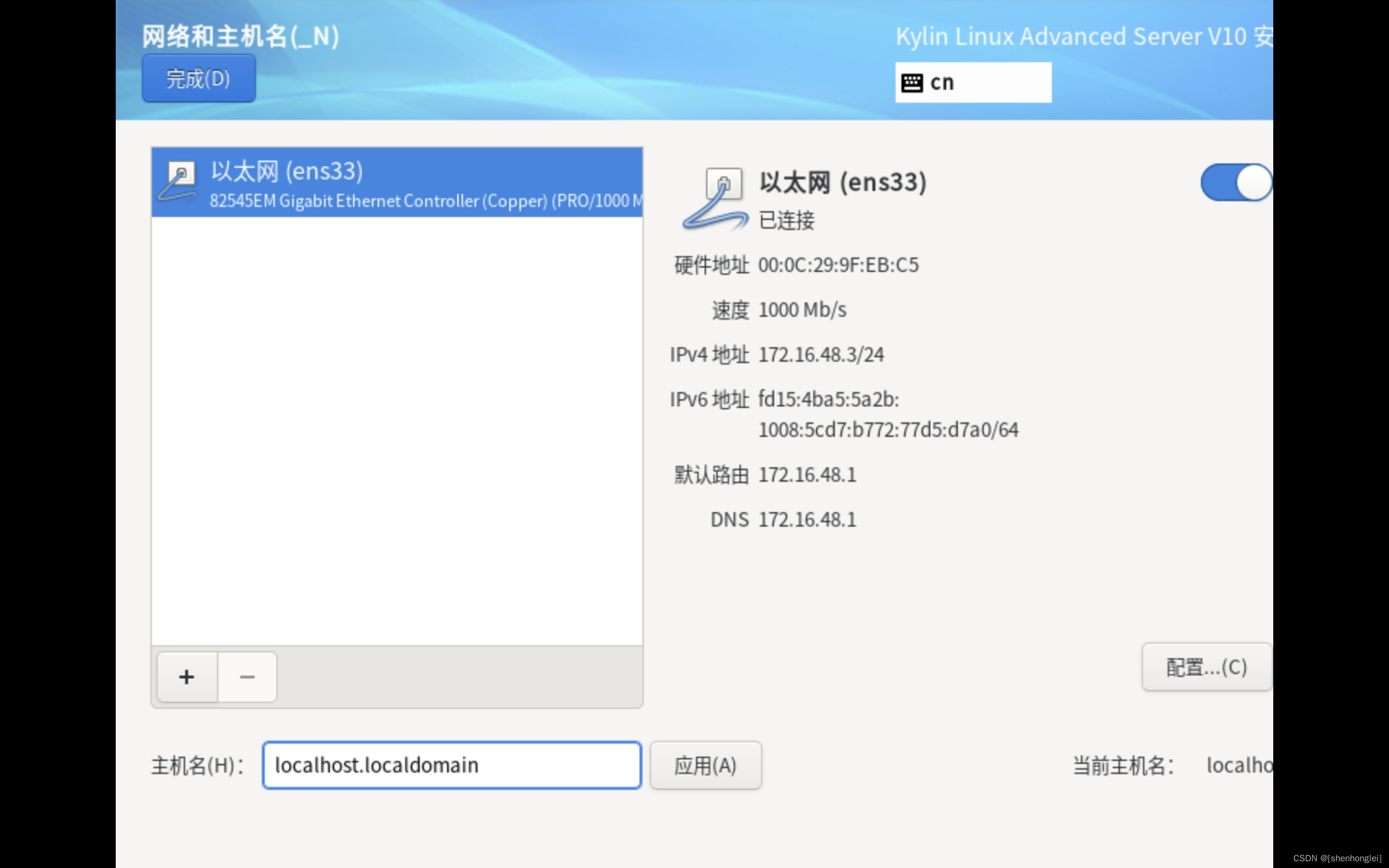This screenshot has height=868, width=1389.
Task: Click the keyboard icon next to cn
Action: pos(912,83)
